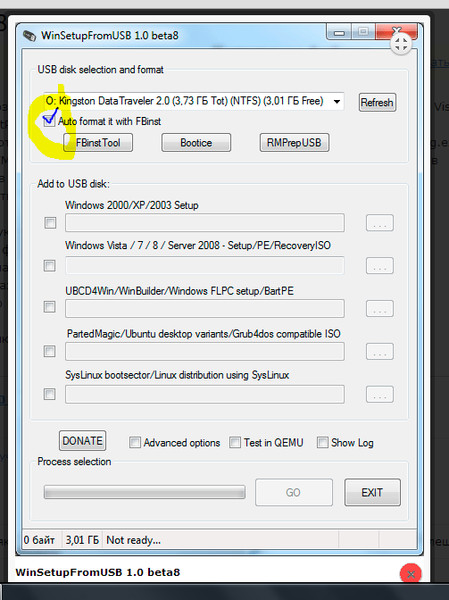Toggle the Show Log checkbox

point(323,442)
